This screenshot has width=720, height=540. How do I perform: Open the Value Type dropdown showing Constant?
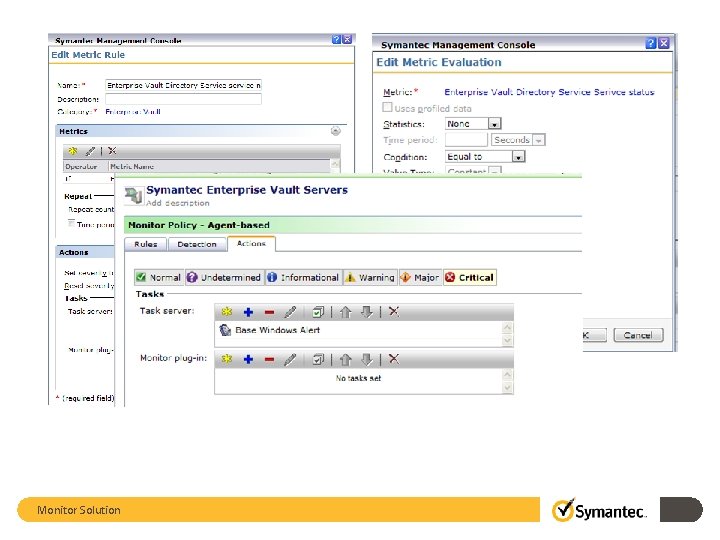(x=495, y=172)
